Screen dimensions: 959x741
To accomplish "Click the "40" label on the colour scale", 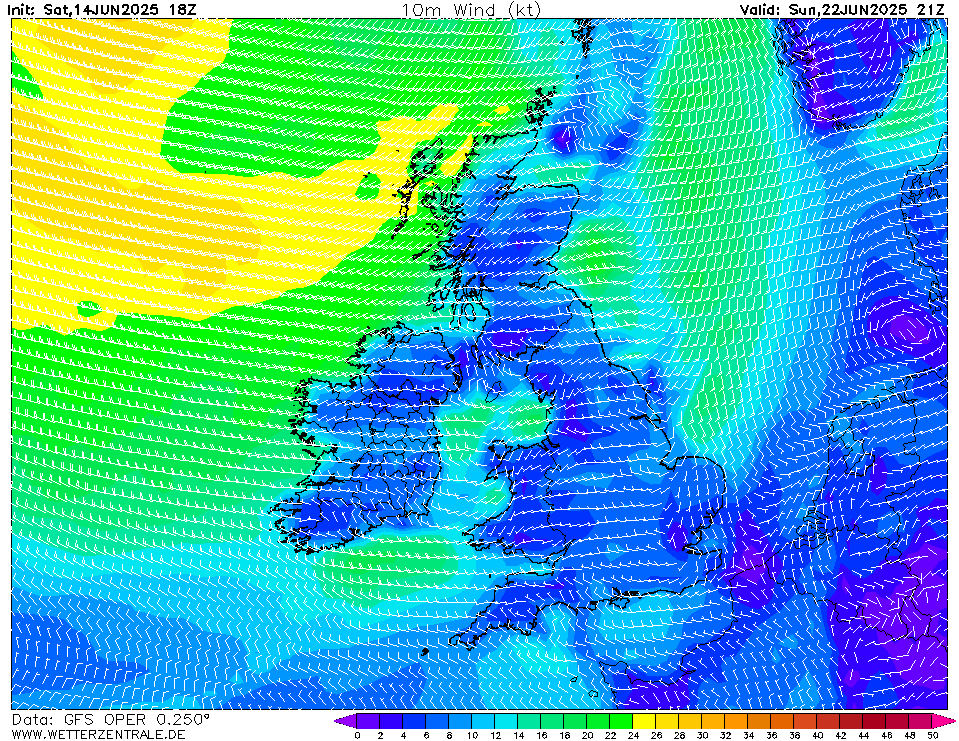I will (x=818, y=735).
